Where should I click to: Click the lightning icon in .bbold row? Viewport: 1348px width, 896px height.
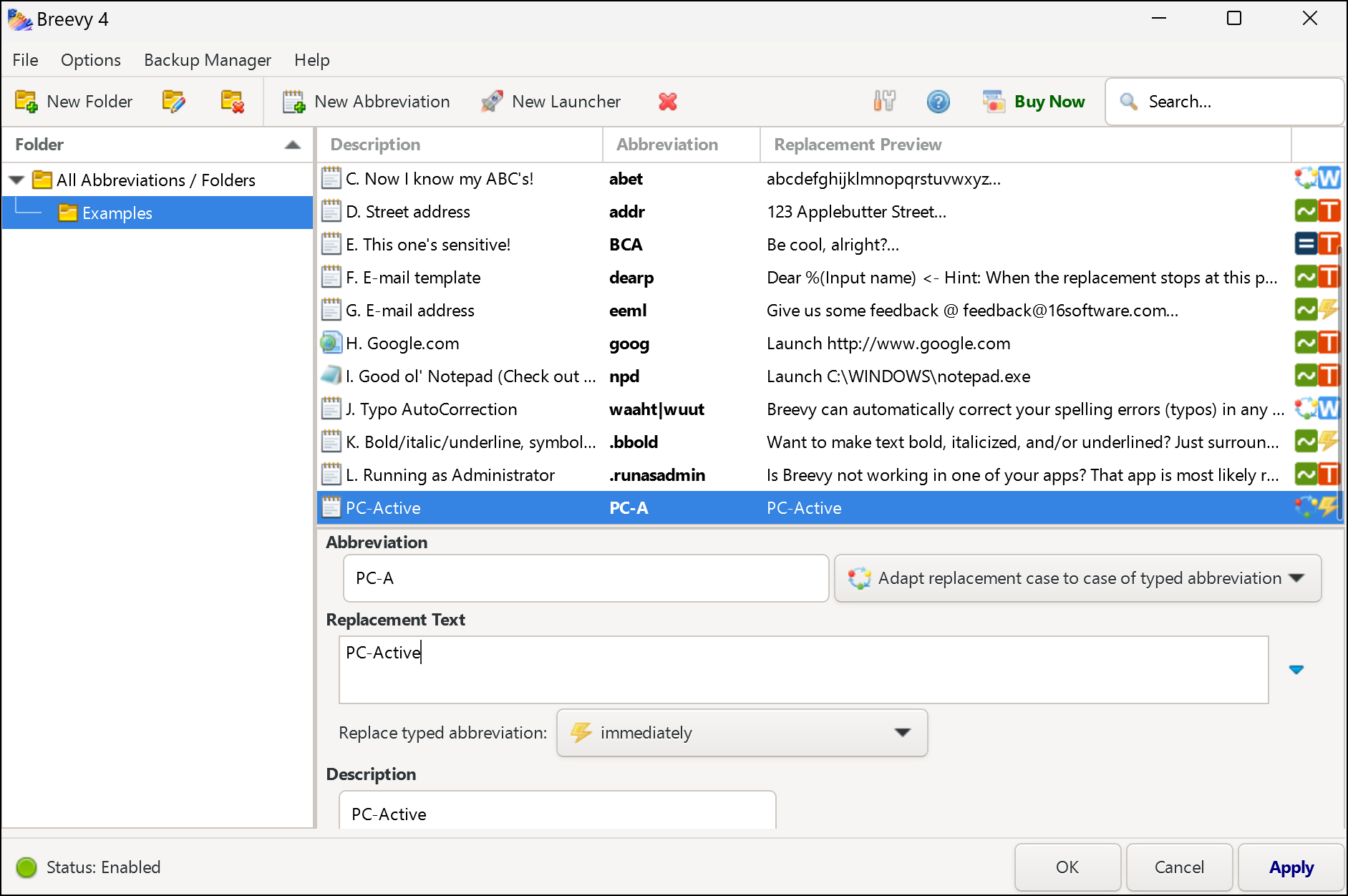(1329, 442)
